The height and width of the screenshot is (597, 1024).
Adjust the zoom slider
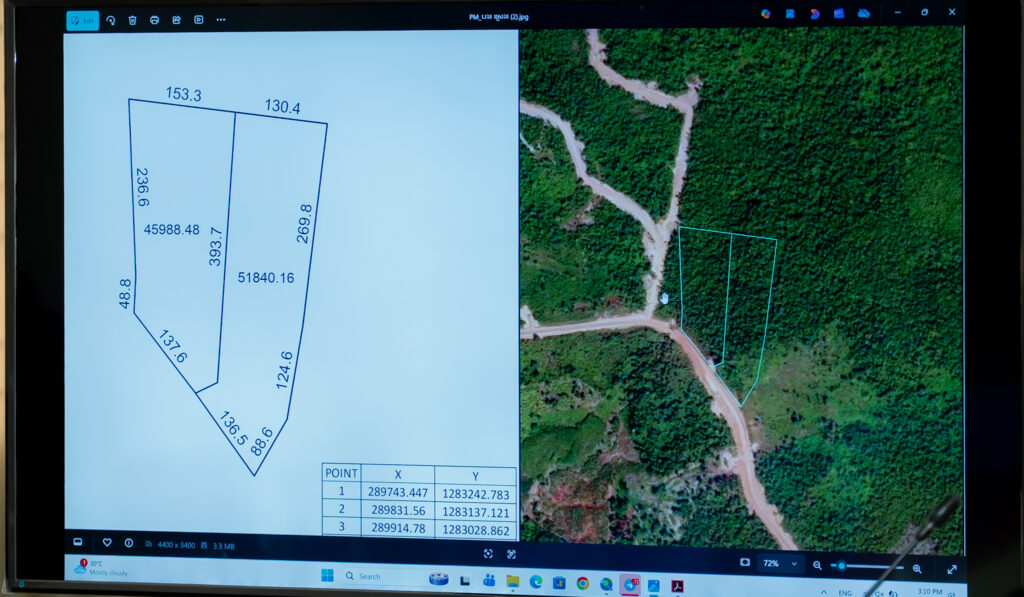(842, 566)
